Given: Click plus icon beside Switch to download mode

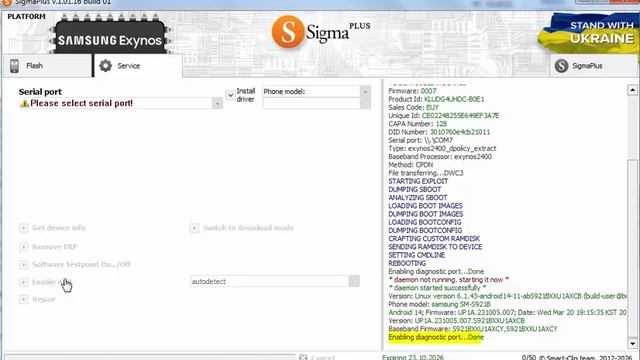Looking at the screenshot, I should pyautogui.click(x=194, y=228).
